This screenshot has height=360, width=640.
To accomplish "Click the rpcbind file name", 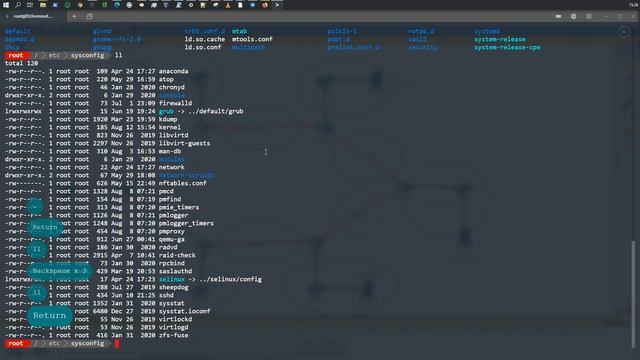I will coord(171,263).
